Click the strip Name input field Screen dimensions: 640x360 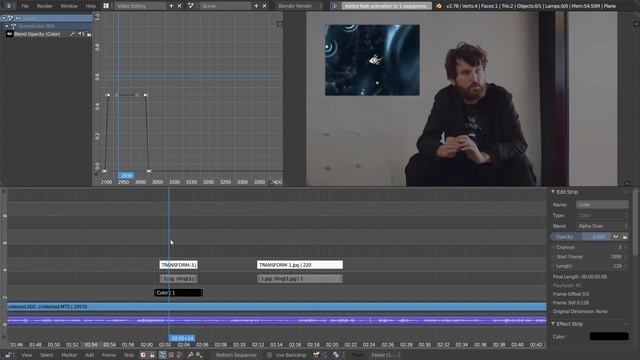pyautogui.click(x=602, y=204)
